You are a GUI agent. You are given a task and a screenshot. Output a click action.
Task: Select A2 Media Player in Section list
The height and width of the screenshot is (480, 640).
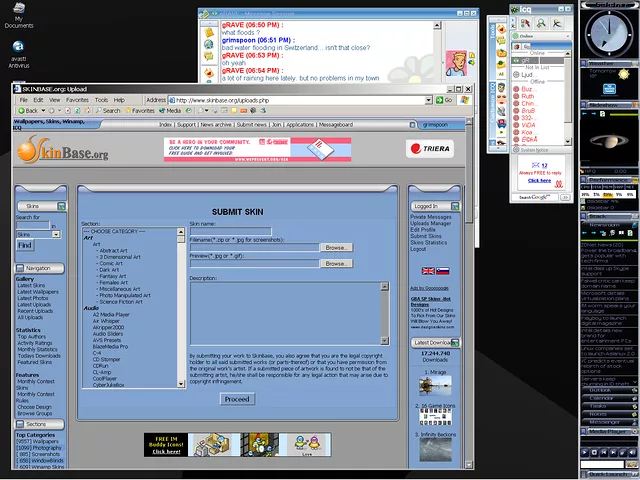point(111,314)
